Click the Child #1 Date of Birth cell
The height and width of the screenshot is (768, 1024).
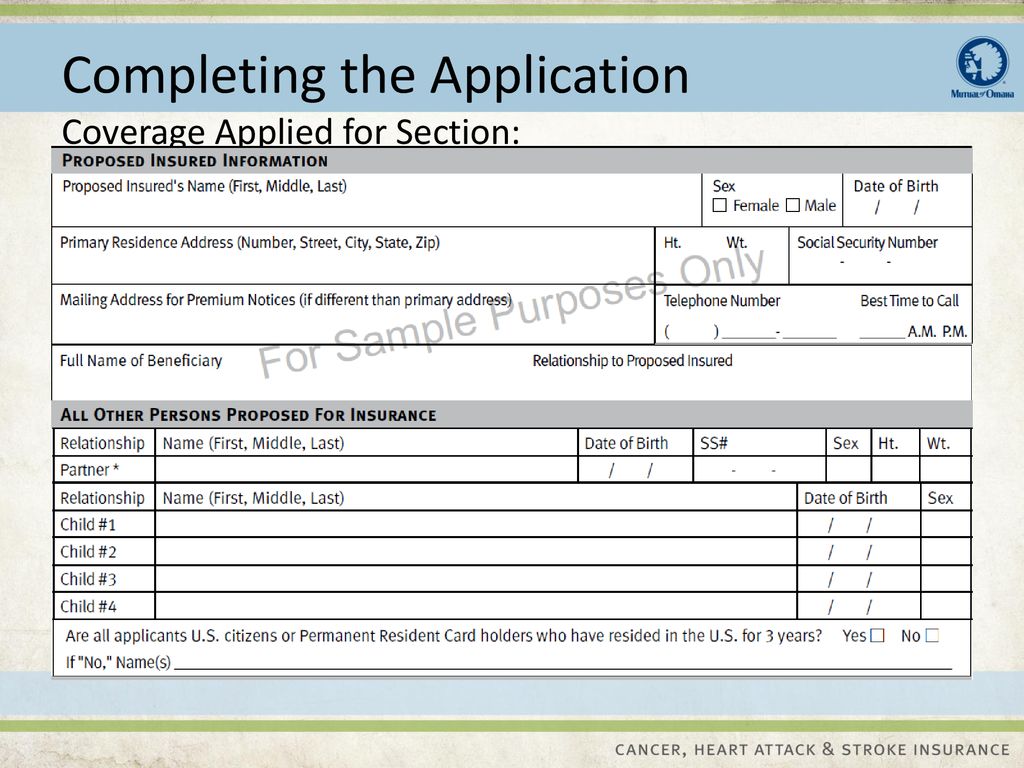coord(859,524)
